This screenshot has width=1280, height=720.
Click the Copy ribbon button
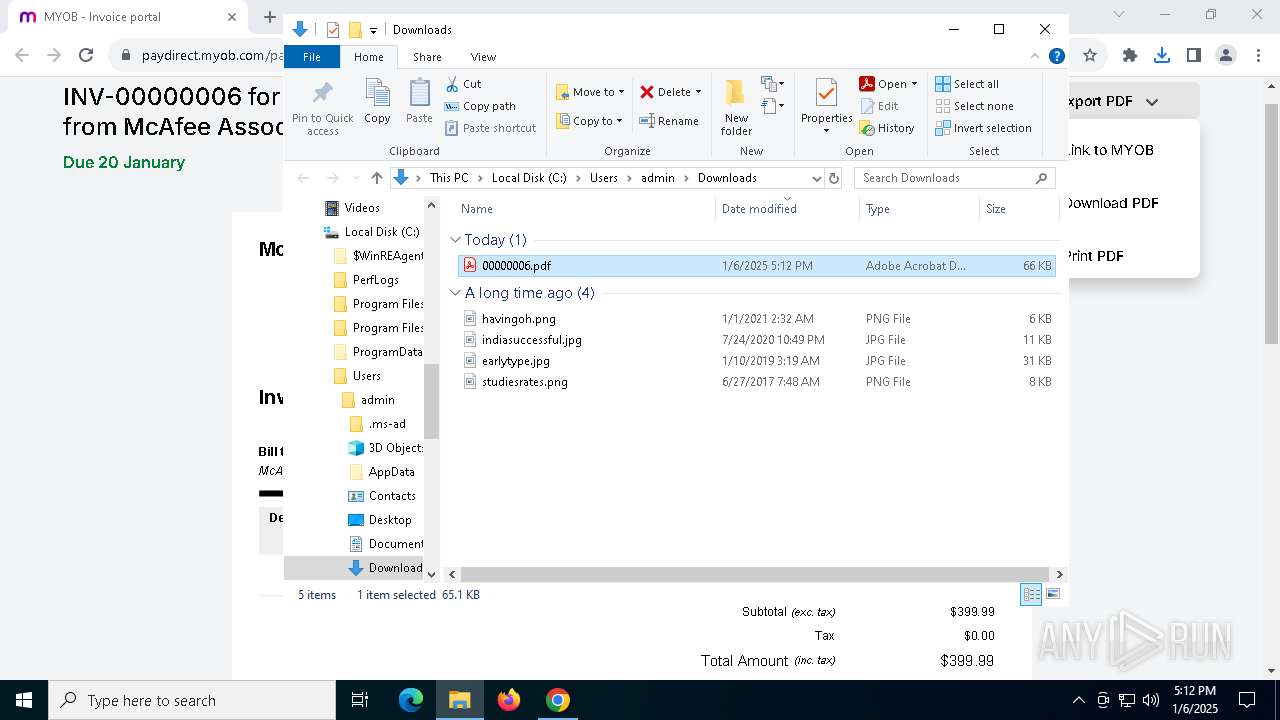(377, 102)
